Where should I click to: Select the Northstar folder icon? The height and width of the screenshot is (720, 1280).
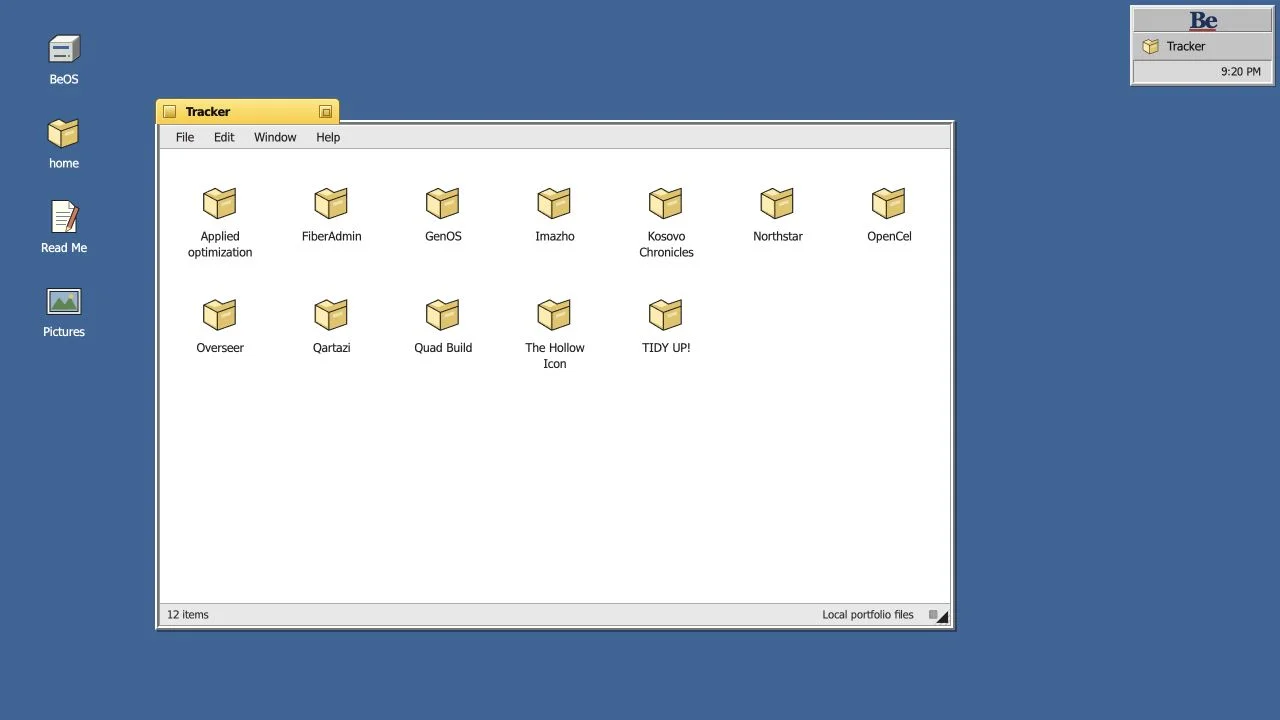pos(777,203)
